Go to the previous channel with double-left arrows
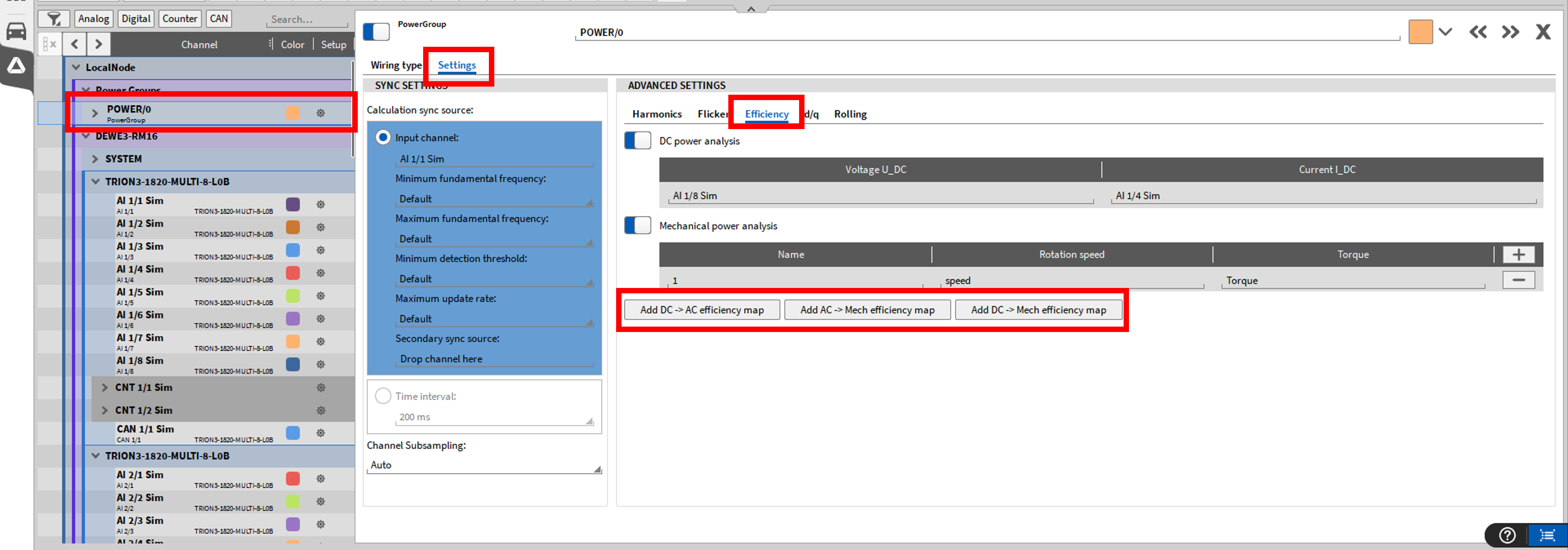The height and width of the screenshot is (550, 1568). point(1478,32)
